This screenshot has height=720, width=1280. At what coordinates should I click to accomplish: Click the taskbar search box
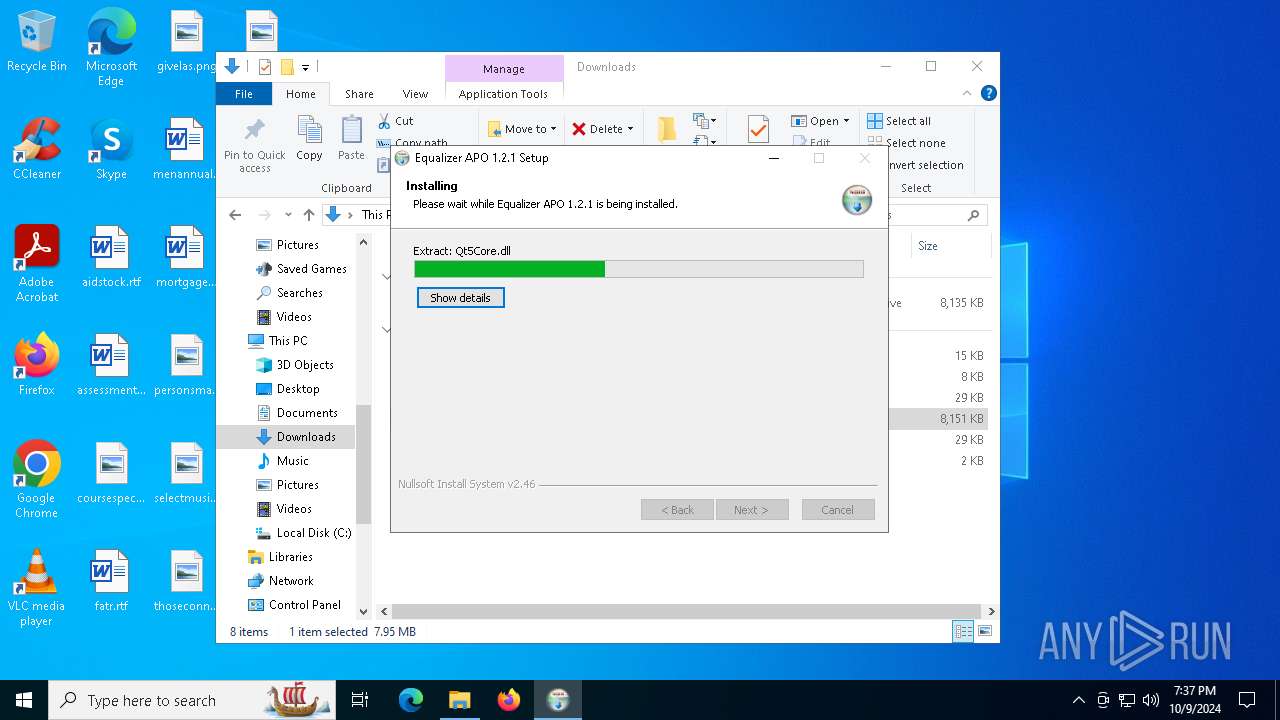pos(194,700)
